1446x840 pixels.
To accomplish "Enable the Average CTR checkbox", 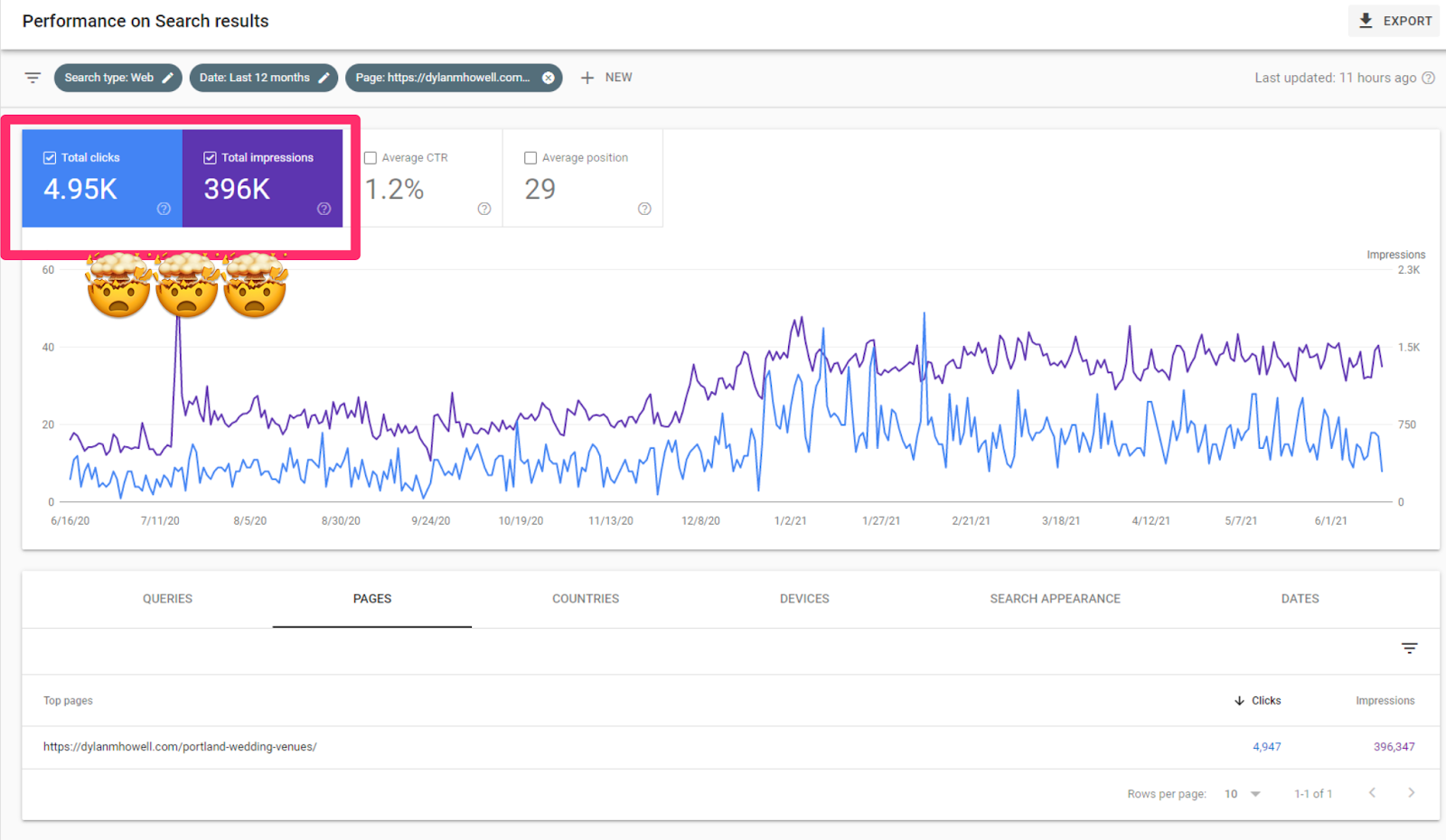I will 371,158.
